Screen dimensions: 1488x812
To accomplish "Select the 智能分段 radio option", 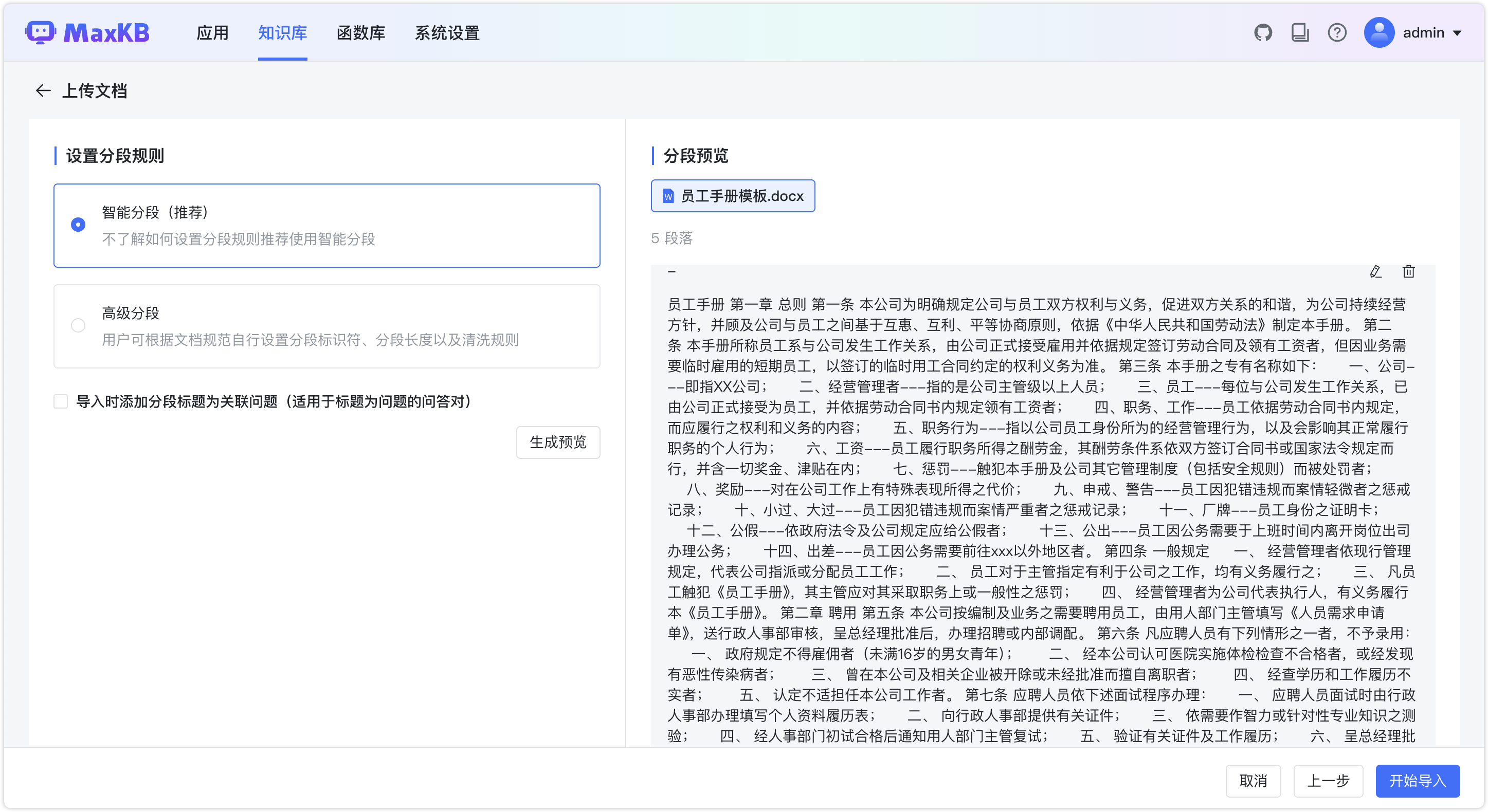I will pyautogui.click(x=78, y=225).
